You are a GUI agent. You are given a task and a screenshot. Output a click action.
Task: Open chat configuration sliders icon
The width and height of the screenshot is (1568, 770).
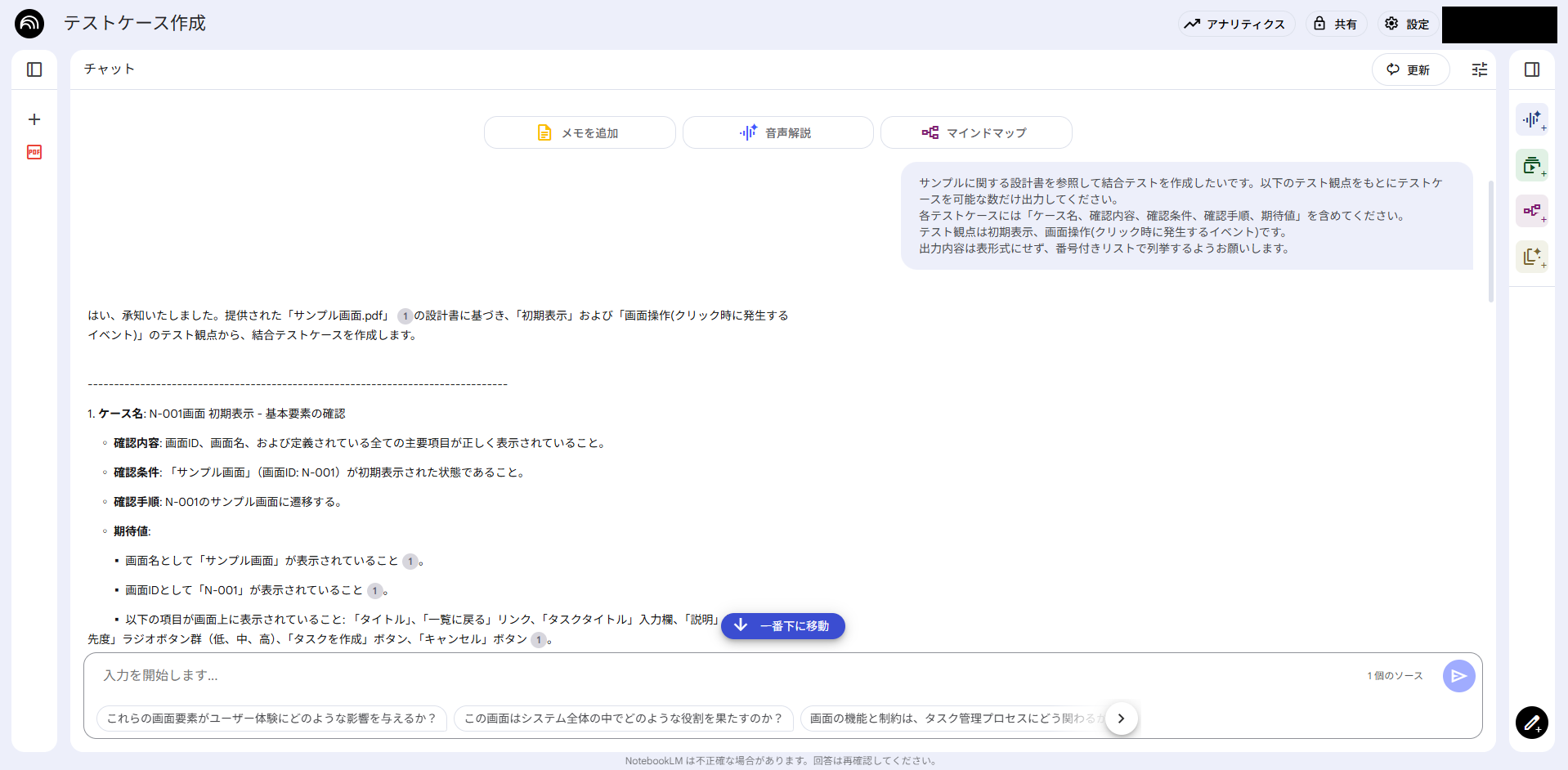pyautogui.click(x=1480, y=69)
